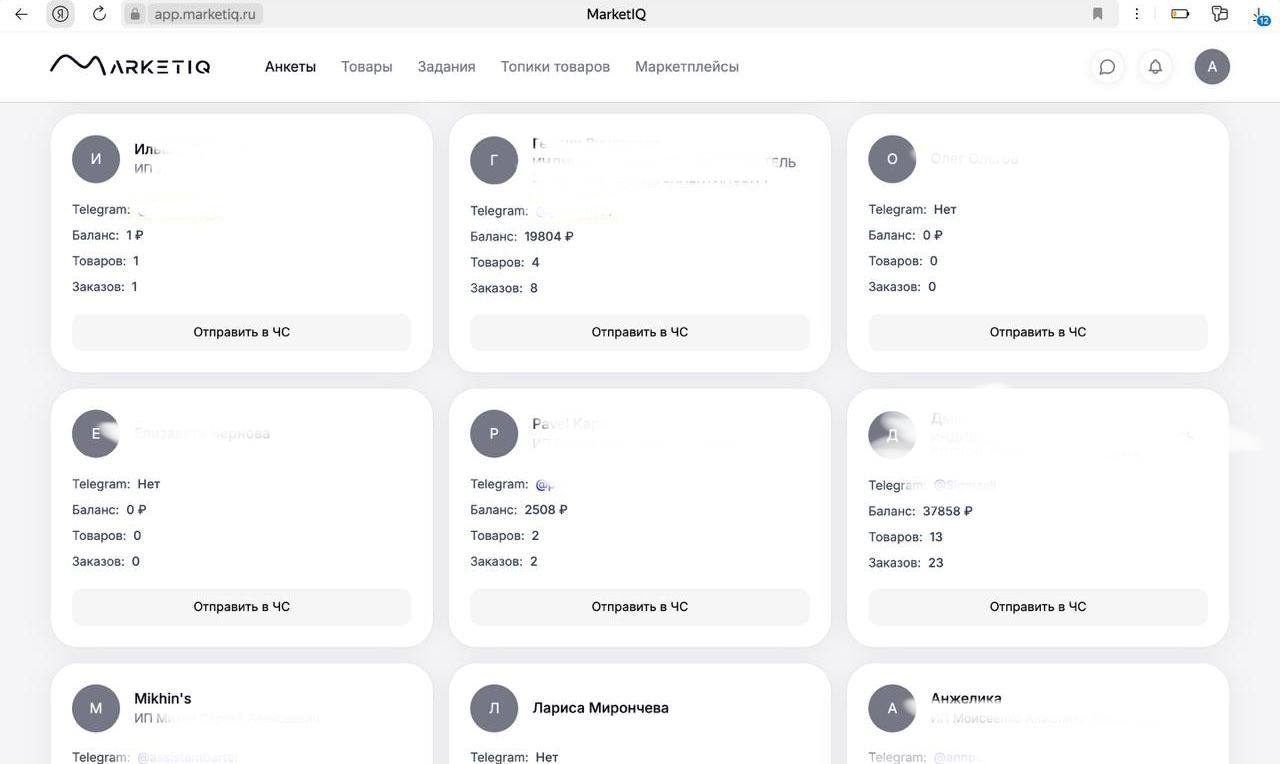1280x764 pixels.
Task: Open the Товары section
Action: (367, 67)
